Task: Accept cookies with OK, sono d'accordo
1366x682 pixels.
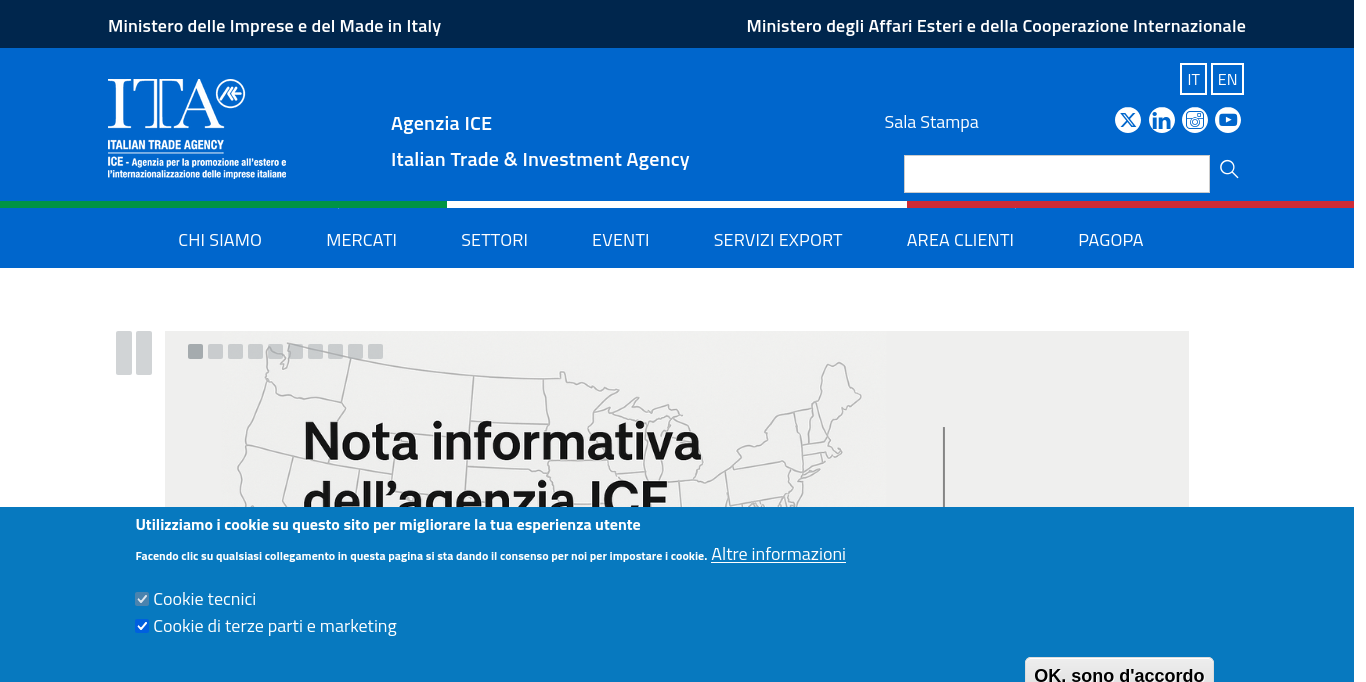Action: click(x=1119, y=670)
